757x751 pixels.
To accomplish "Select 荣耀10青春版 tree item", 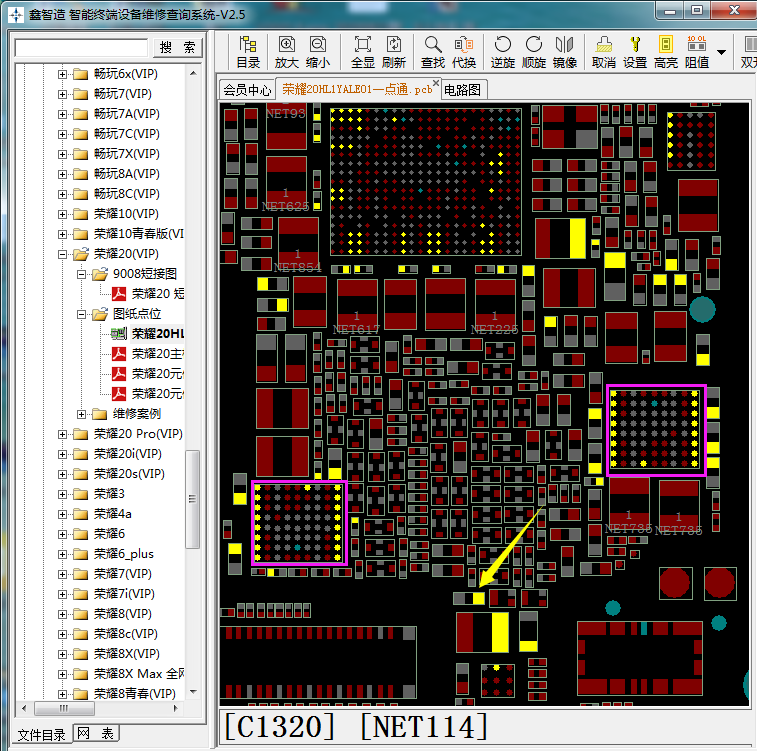I will click(x=139, y=234).
